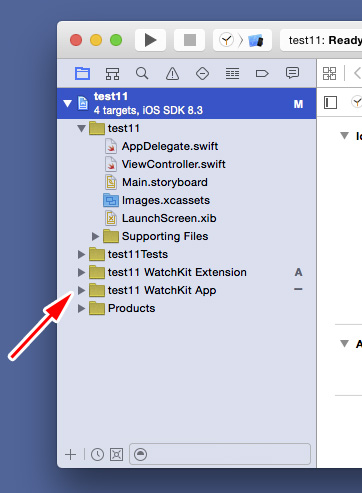
Task: Click the Run (play) button
Action: point(150,40)
